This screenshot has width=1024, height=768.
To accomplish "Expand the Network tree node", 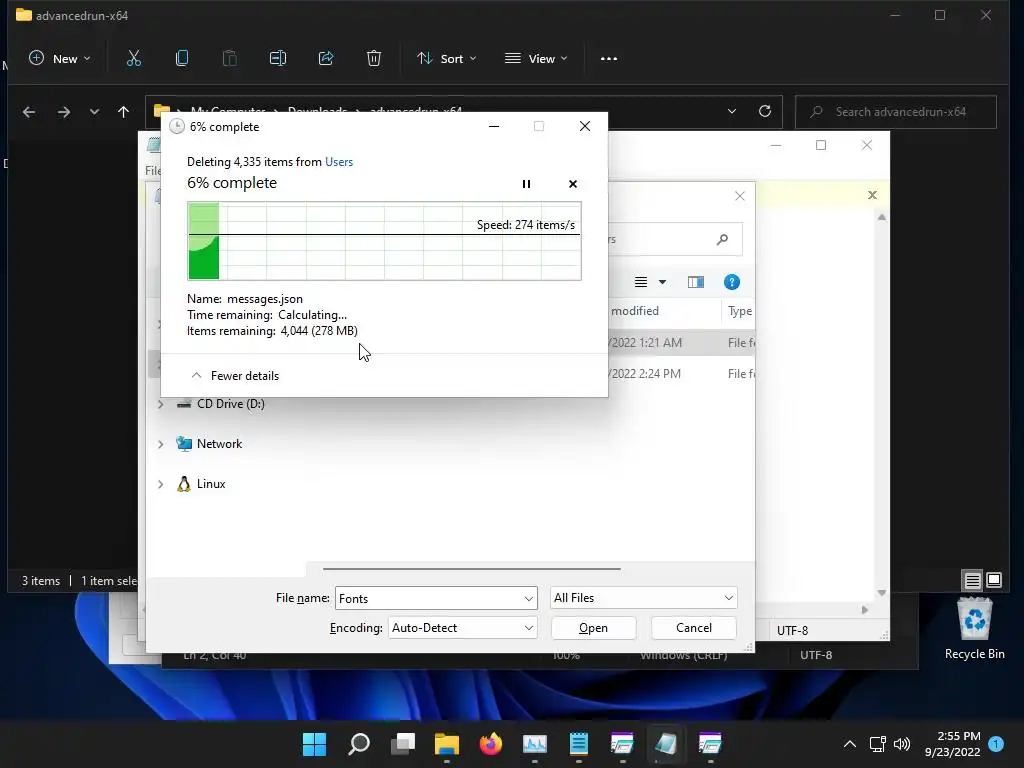I will [161, 444].
